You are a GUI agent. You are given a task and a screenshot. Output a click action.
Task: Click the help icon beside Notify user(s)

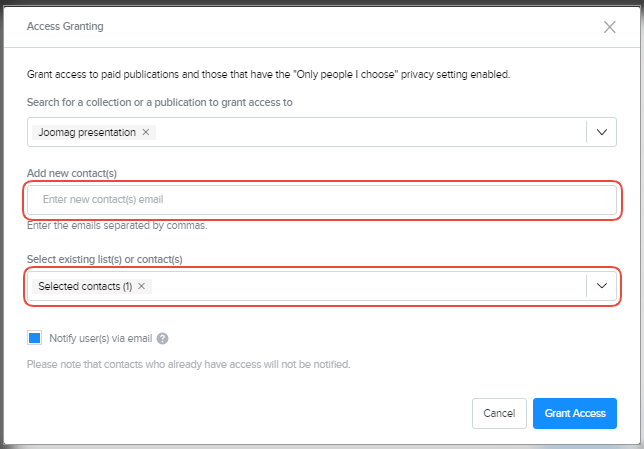coord(162,339)
